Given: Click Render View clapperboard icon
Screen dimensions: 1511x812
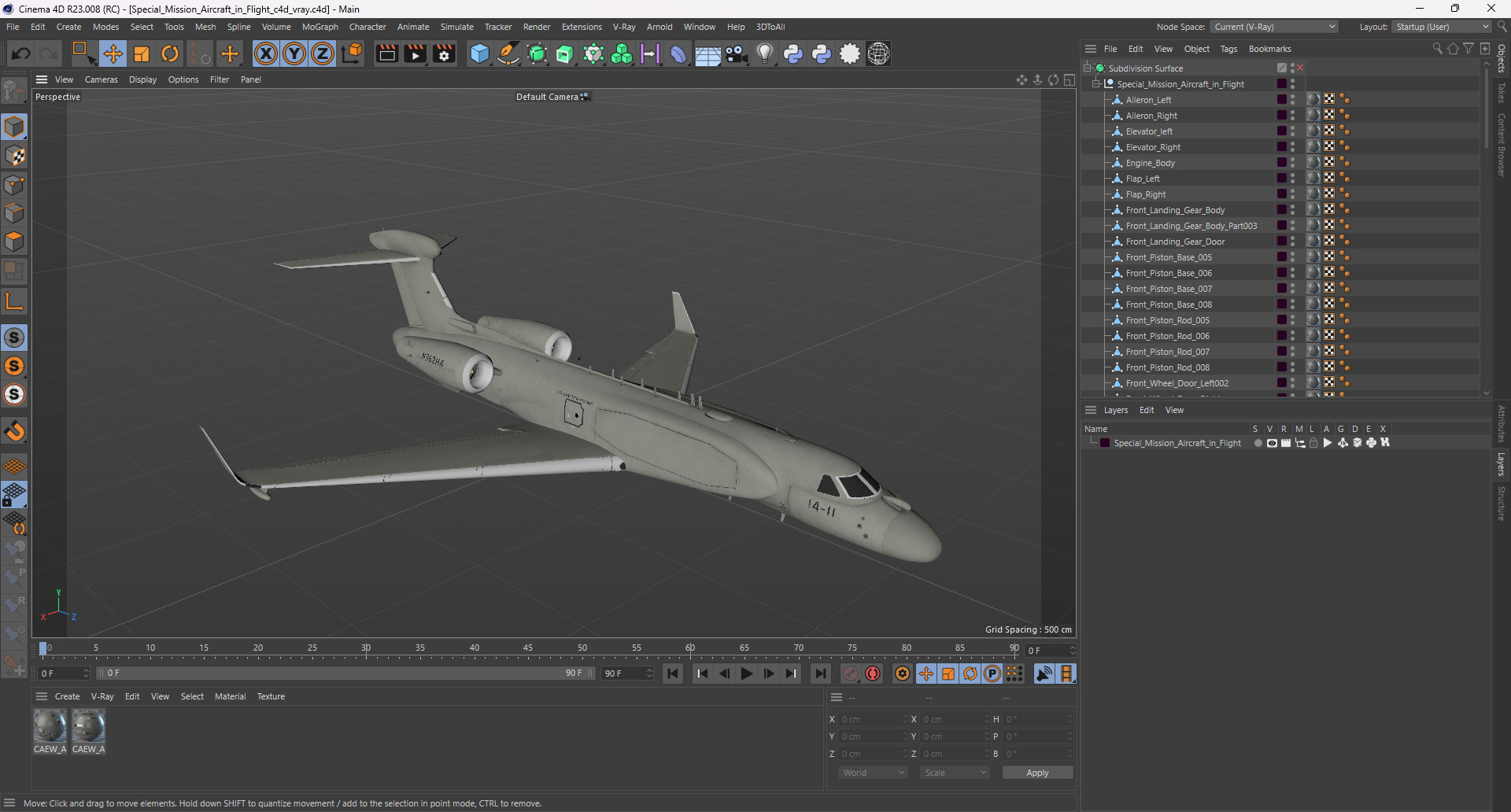Looking at the screenshot, I should click(x=386, y=54).
